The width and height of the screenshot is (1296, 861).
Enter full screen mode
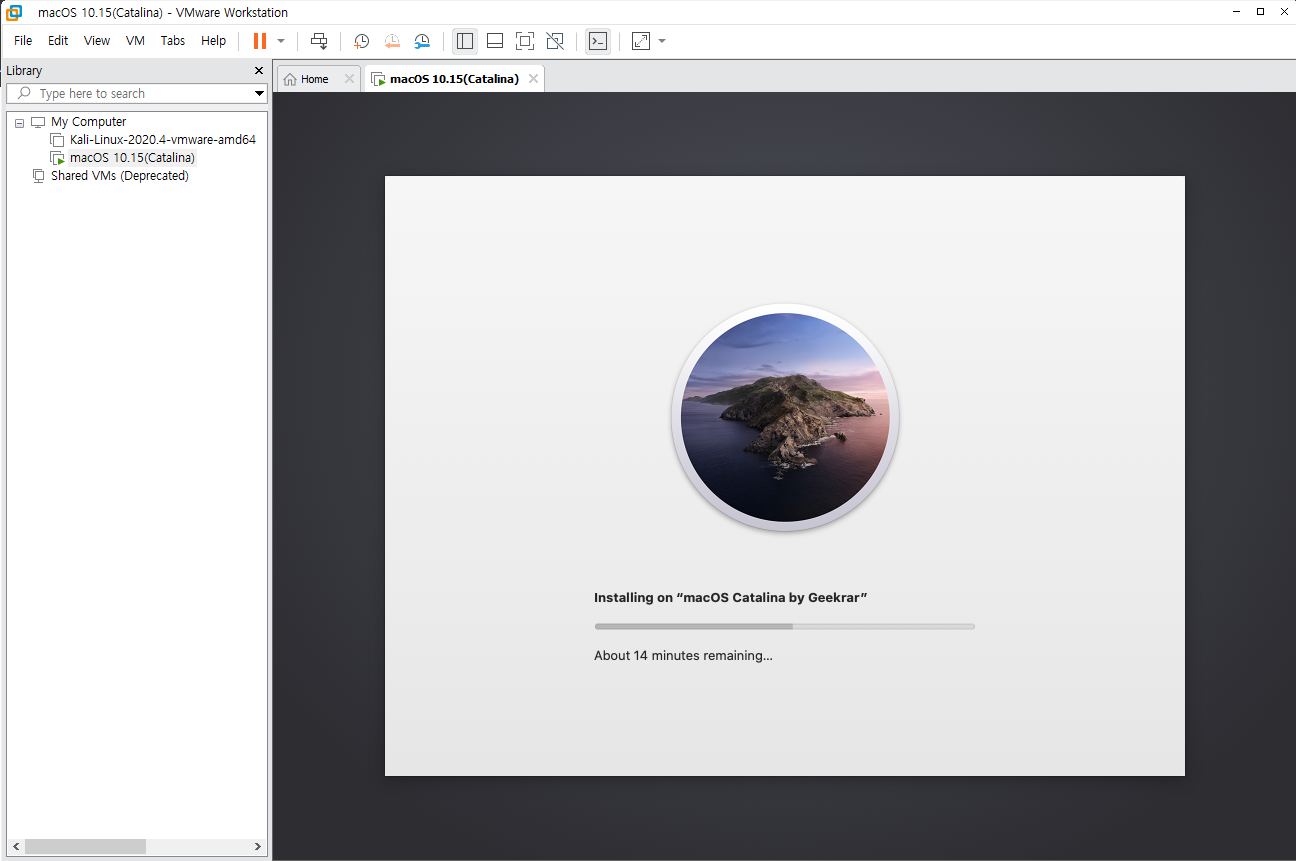525,41
